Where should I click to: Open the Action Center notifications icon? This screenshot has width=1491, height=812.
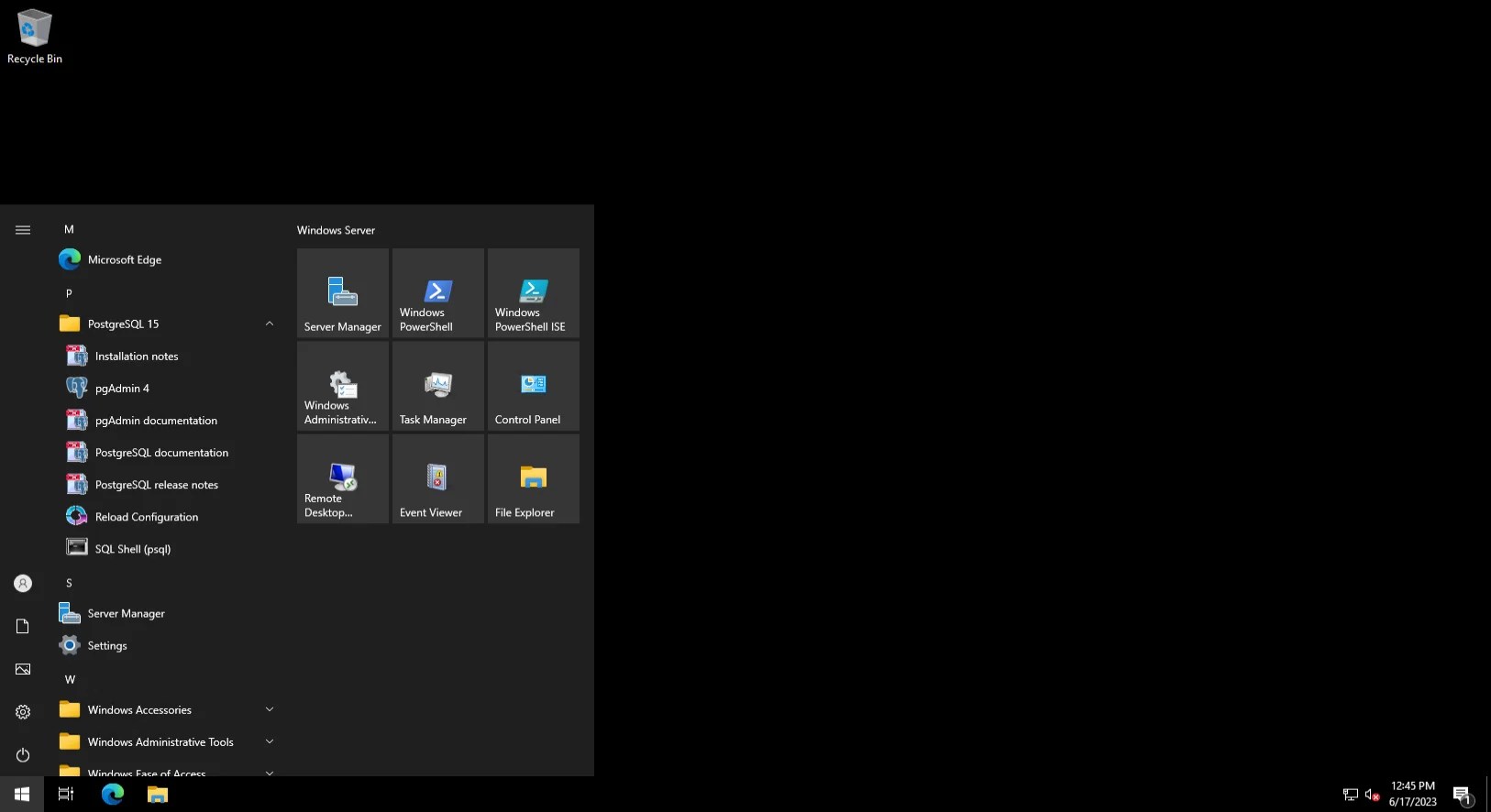(x=1463, y=795)
